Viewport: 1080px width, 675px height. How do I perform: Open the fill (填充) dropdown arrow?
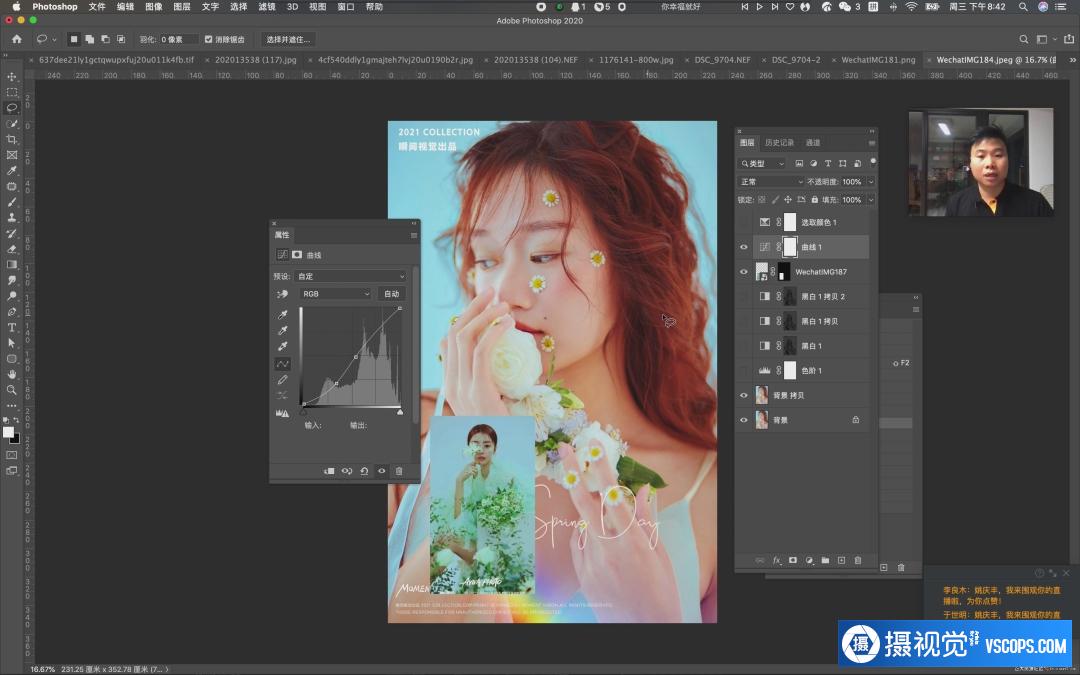[x=871, y=200]
